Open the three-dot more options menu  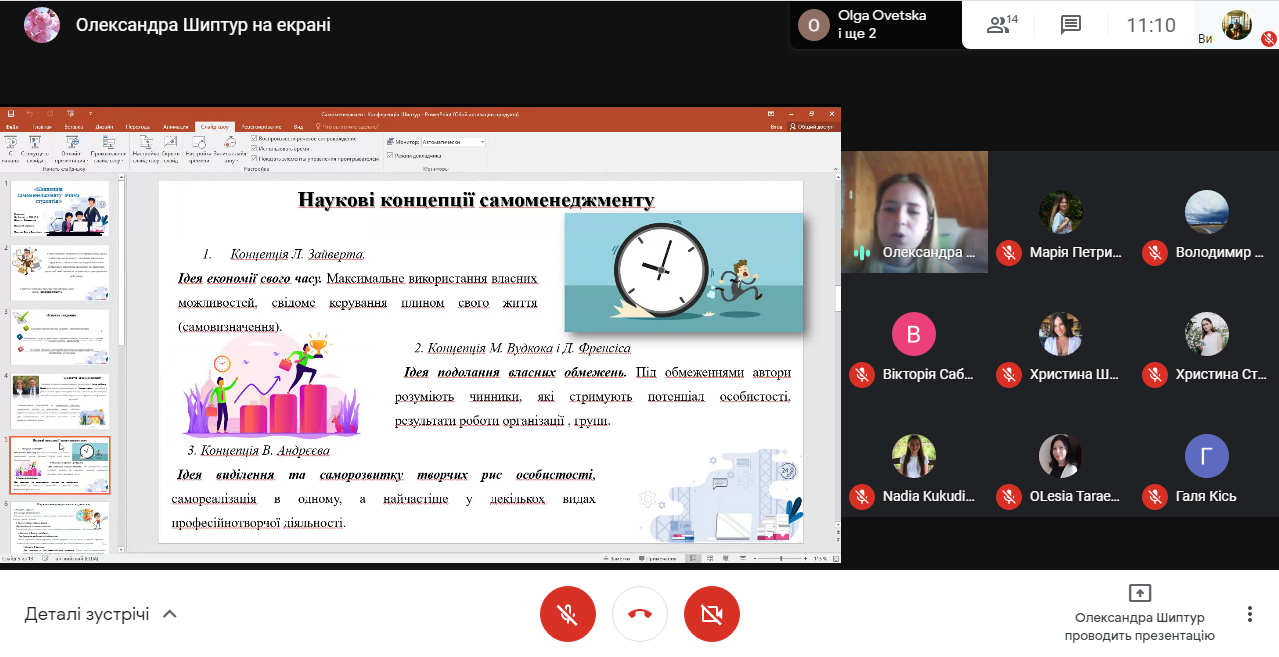tap(1249, 614)
